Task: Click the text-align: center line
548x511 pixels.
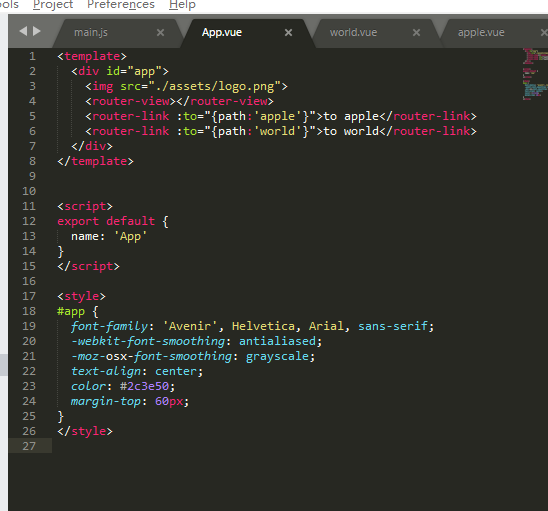Action: 137,372
